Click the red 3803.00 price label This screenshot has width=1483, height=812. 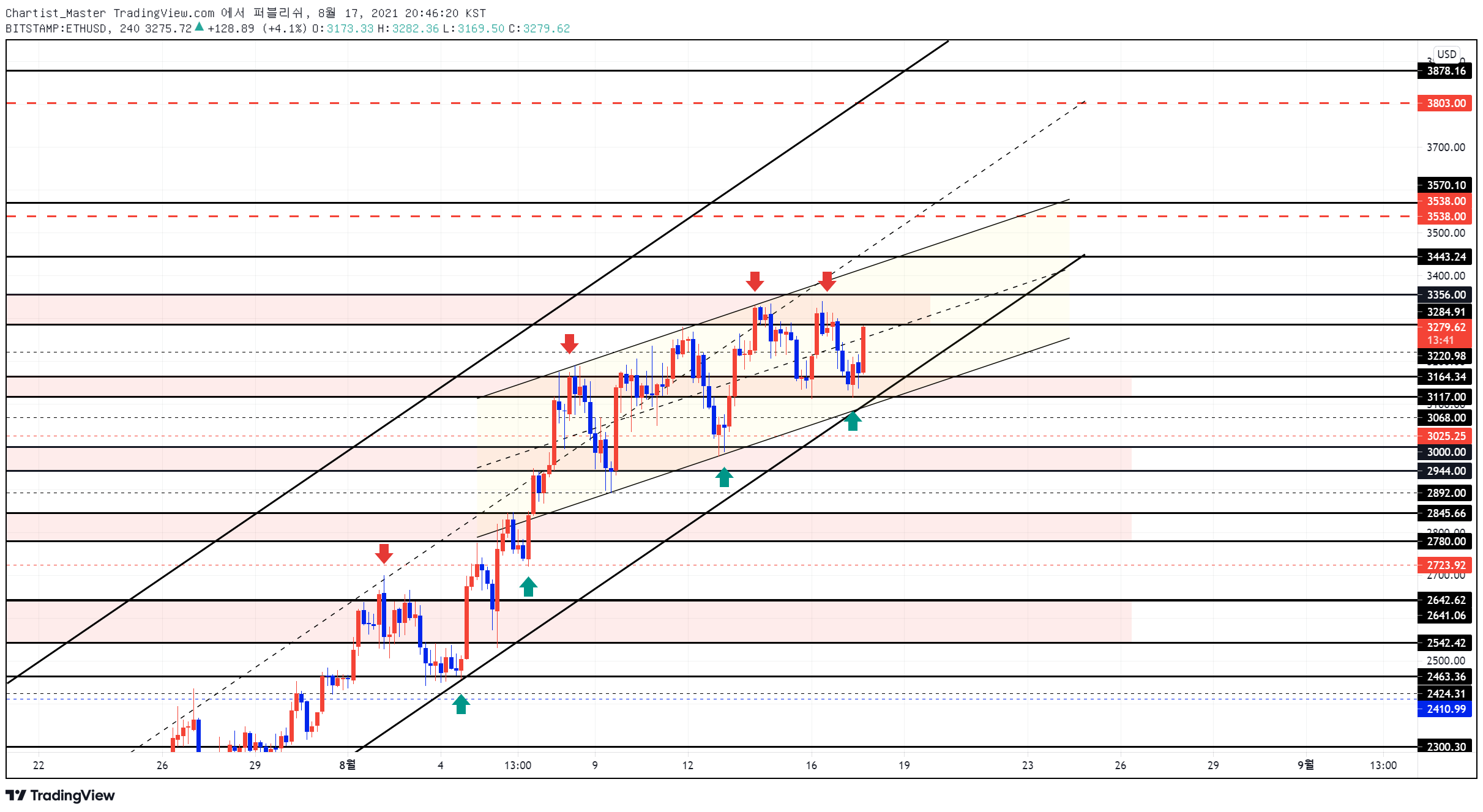(1445, 103)
